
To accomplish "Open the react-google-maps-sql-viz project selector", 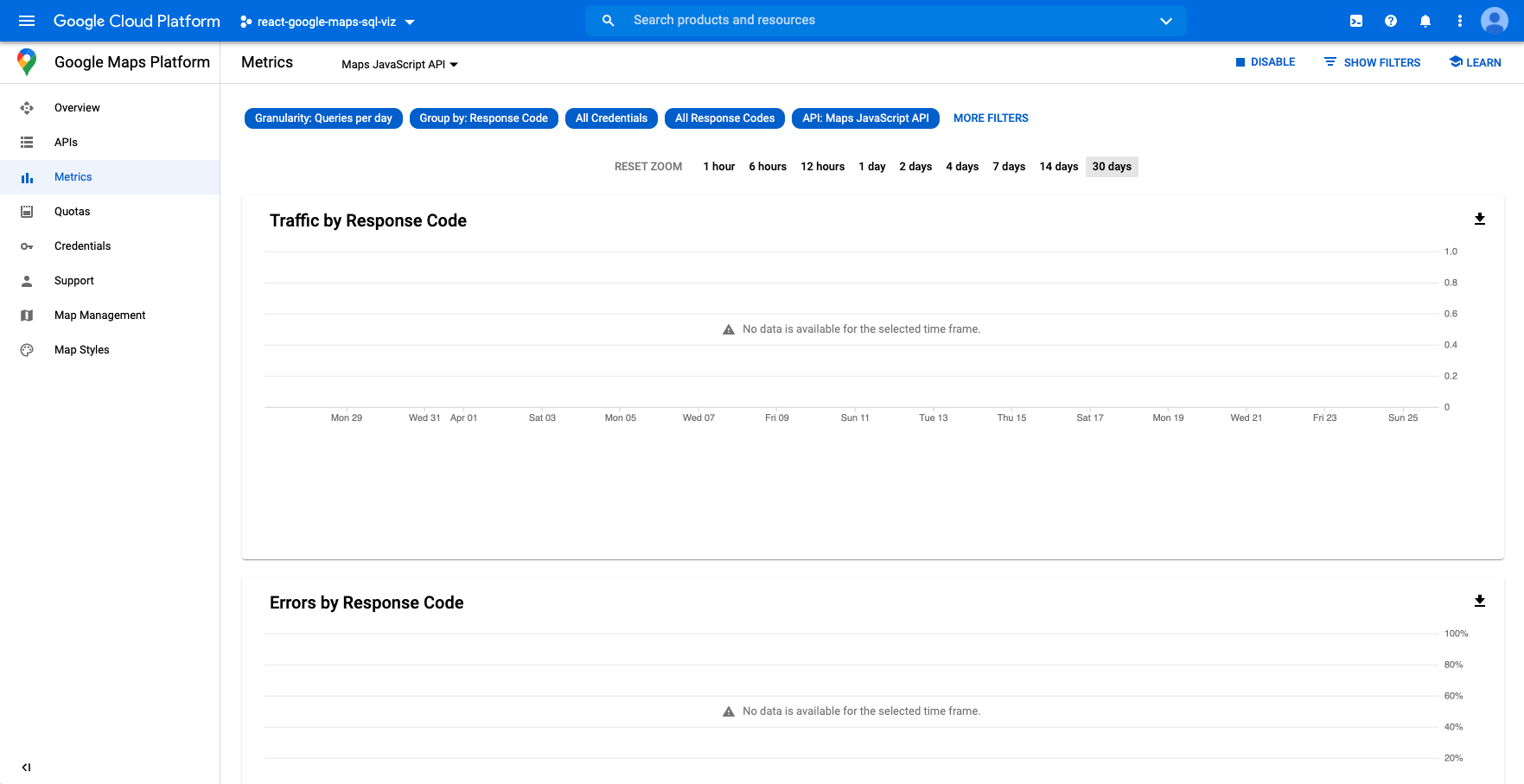I will pyautogui.click(x=328, y=22).
